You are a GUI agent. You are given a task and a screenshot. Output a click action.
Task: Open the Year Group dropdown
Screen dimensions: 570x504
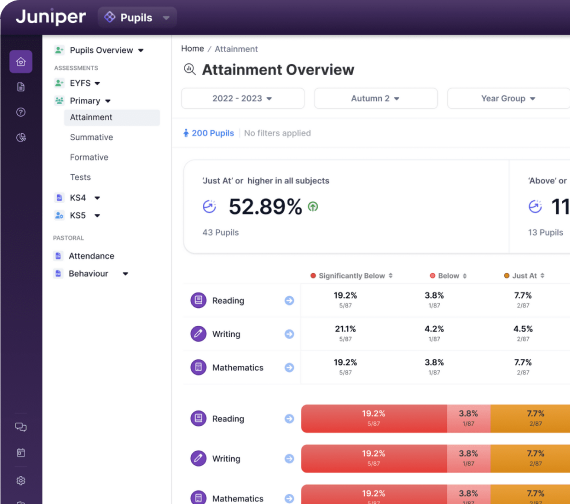pyautogui.click(x=508, y=98)
